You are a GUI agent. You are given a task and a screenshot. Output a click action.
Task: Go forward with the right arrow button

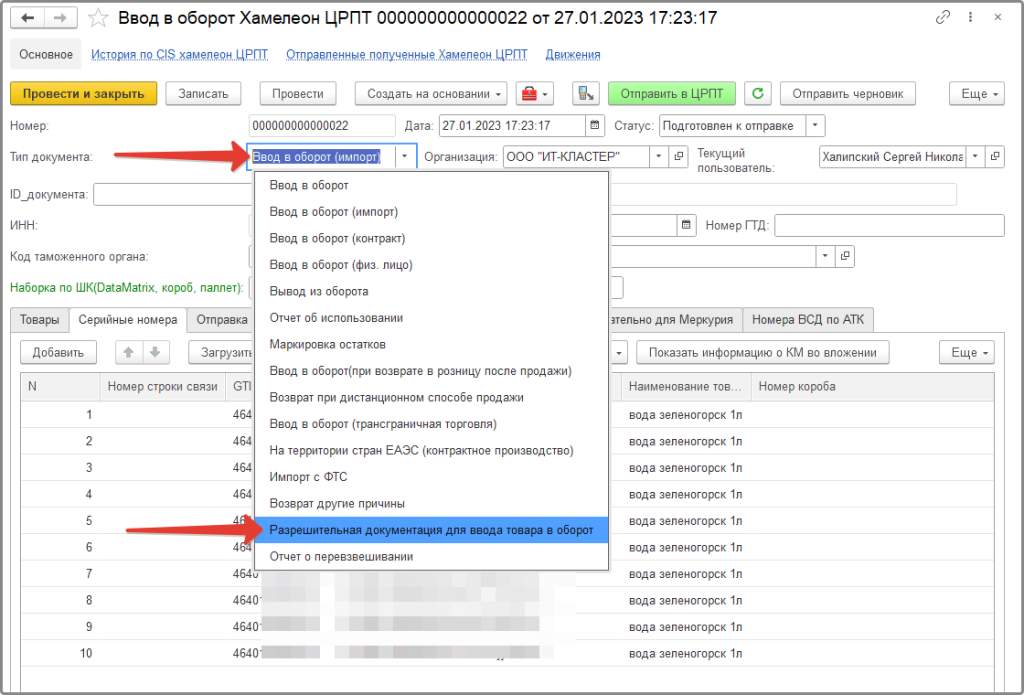click(61, 18)
